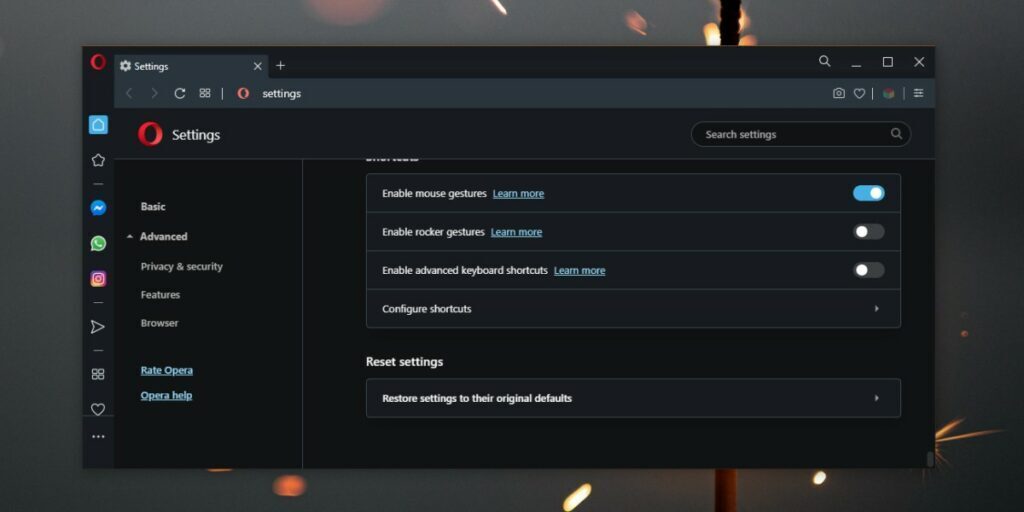Image resolution: width=1024 pixels, height=512 pixels.
Task: Open Facebook Messenger in the sidebar
Action: [x=98, y=208]
